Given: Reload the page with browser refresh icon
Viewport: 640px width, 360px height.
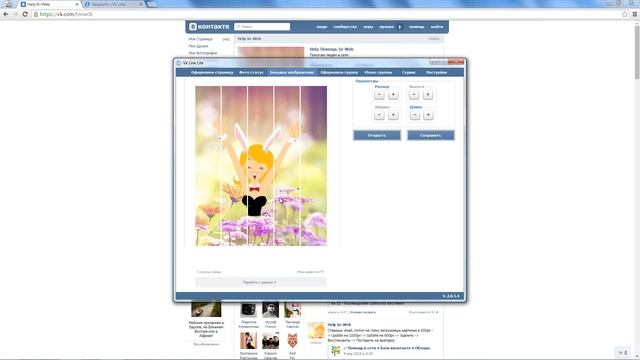Looking at the screenshot, I should coord(25,14).
